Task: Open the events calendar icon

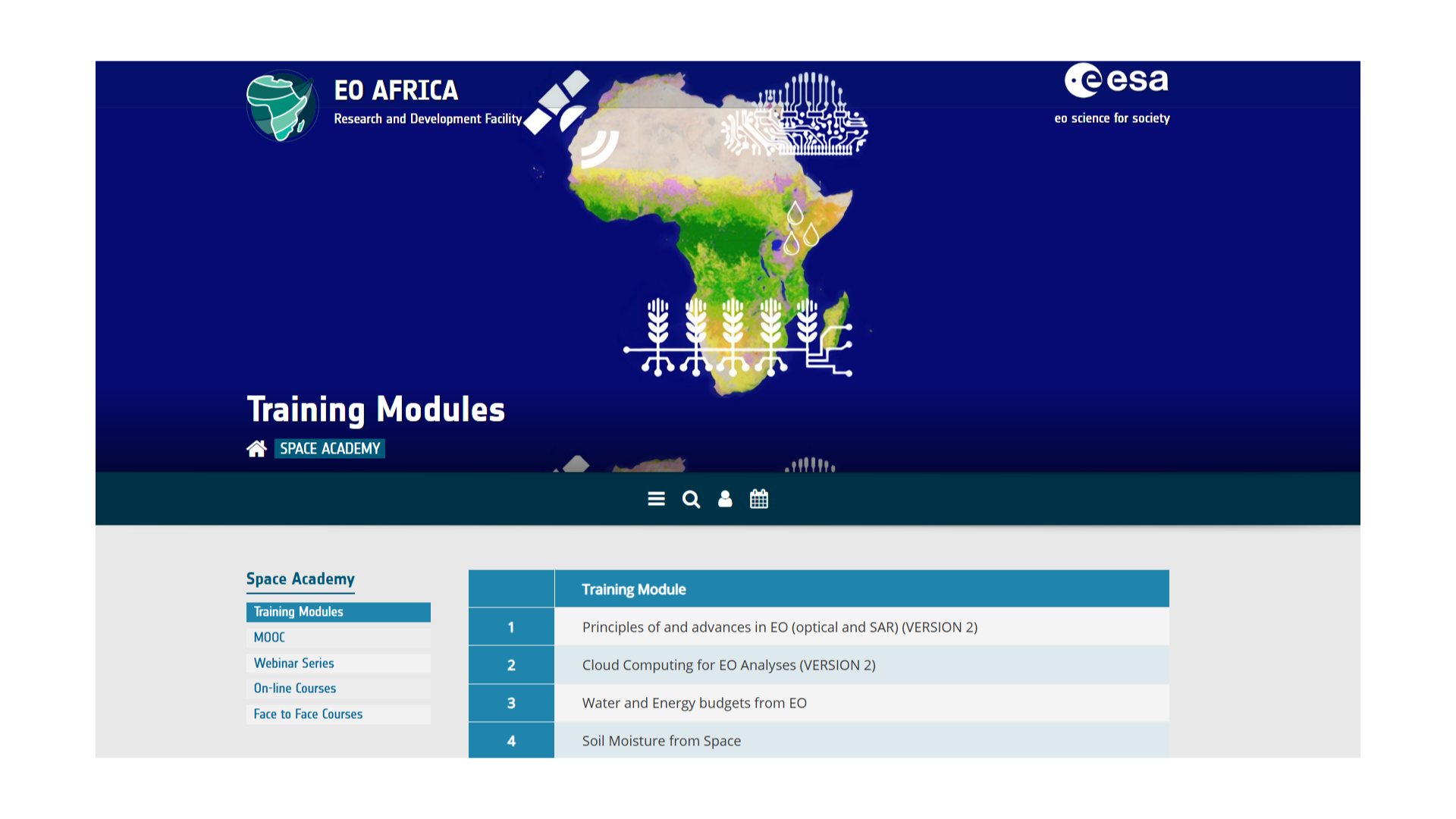Action: point(759,498)
